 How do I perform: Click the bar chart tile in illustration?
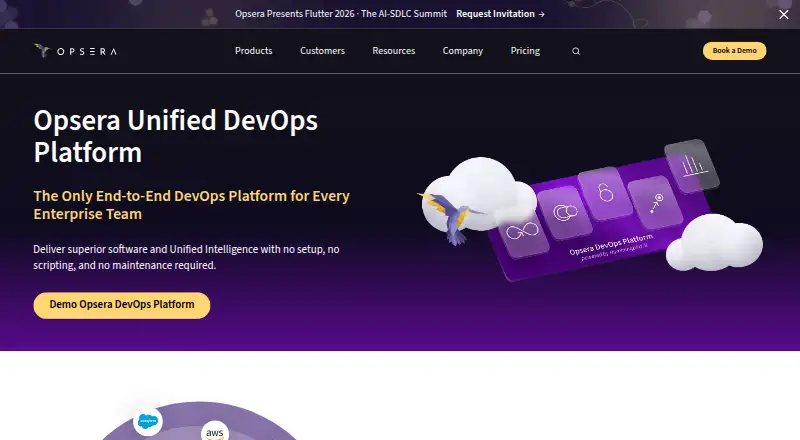tap(692, 165)
